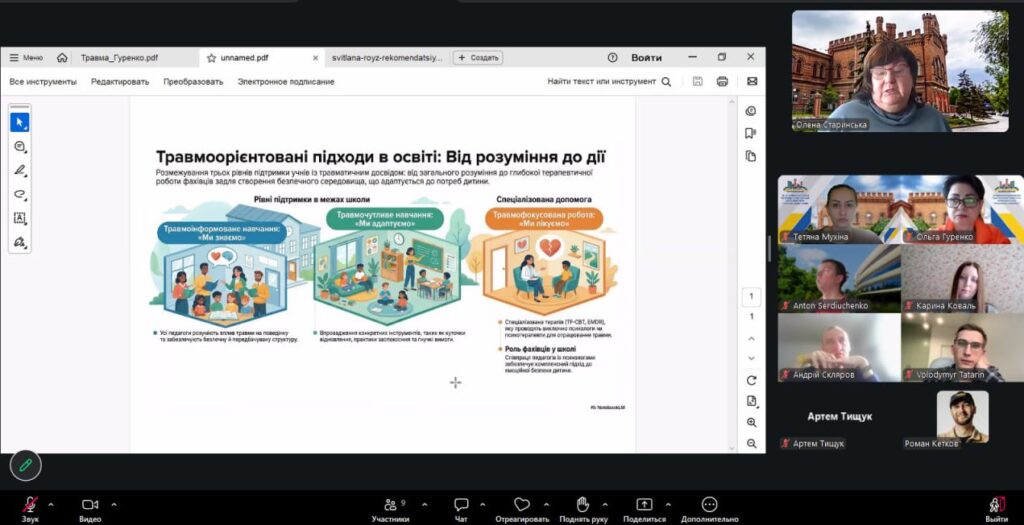Viewport: 1024px width, 525px height.
Task: Select the arrow selection tool in Acrobat
Action: pyautogui.click(x=20, y=122)
